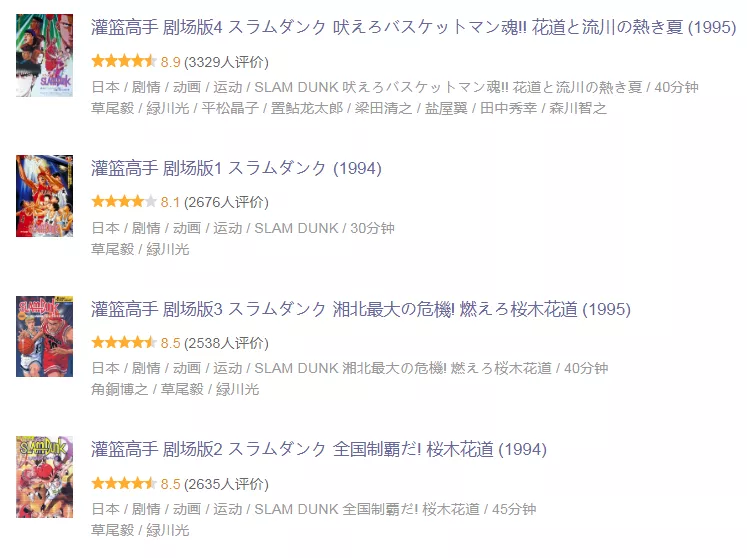Open the 灌篮高手 剧场版4 poster thumbnail
The width and height of the screenshot is (747, 558).
[x=44, y=55]
